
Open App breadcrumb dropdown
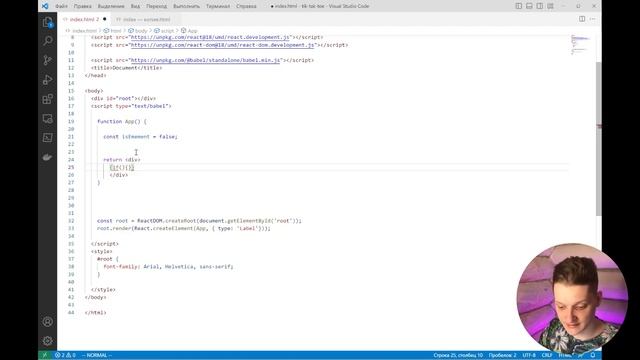click(x=189, y=31)
